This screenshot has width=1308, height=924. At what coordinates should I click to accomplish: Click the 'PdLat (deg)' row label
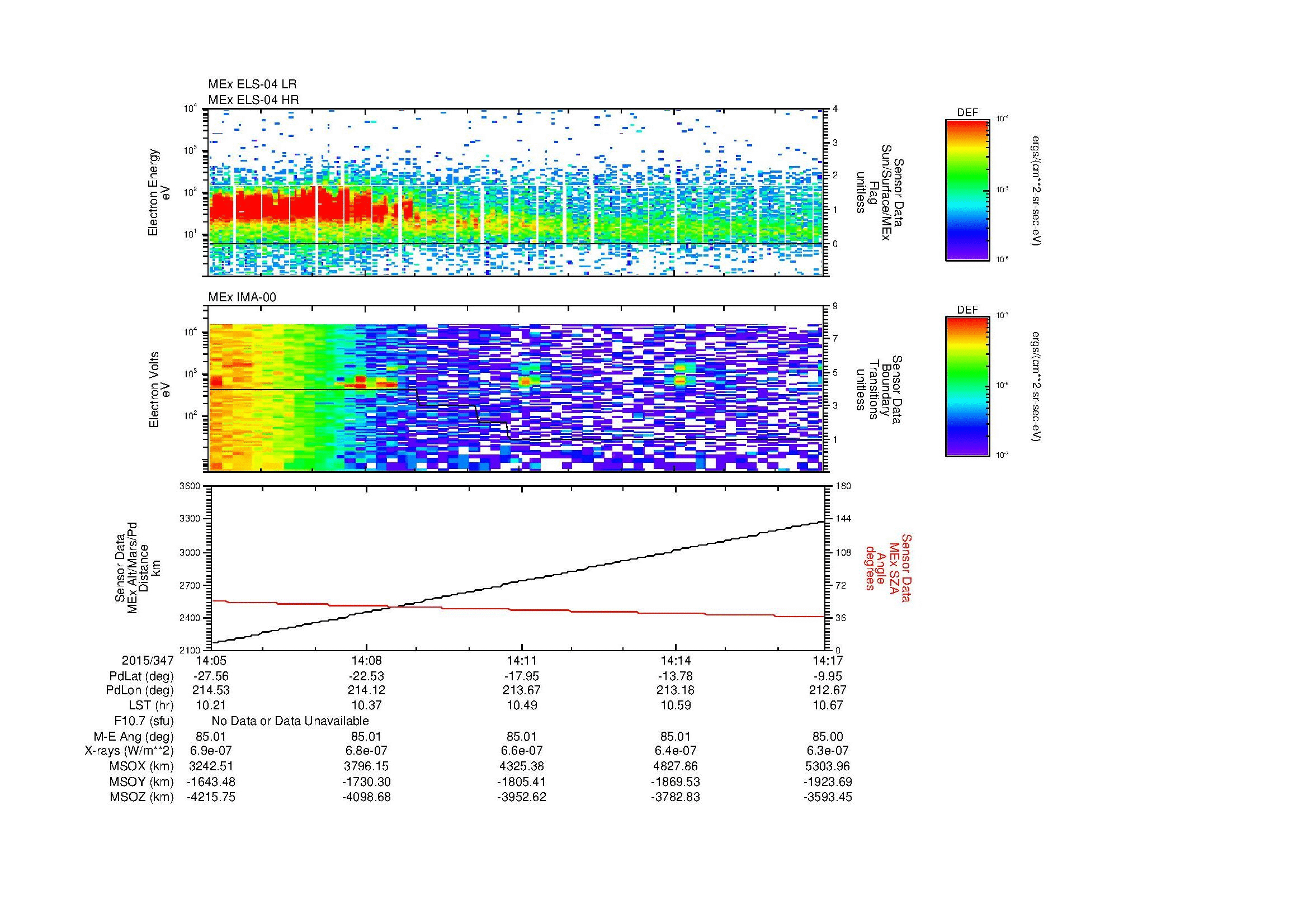click(x=141, y=676)
